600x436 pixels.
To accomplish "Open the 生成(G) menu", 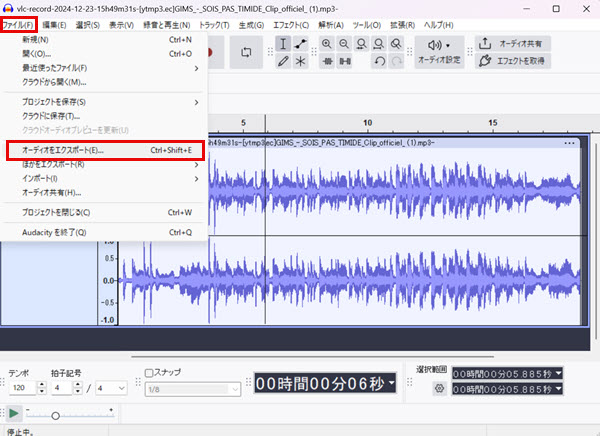I will [251, 25].
